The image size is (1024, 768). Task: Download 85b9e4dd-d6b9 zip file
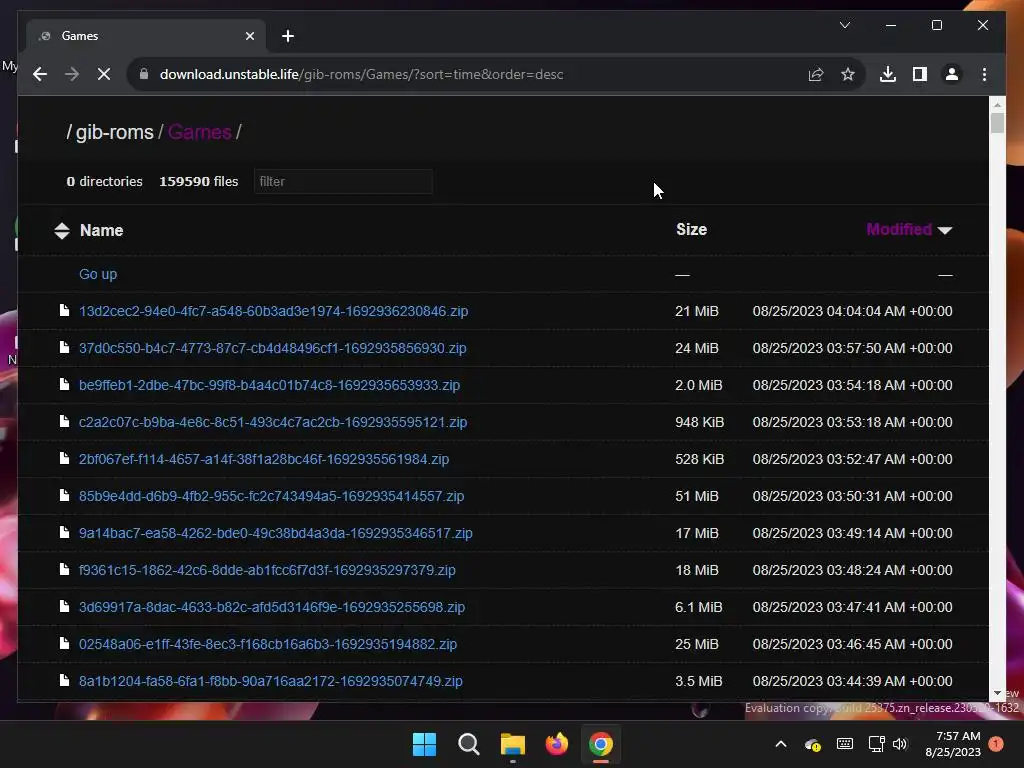(x=271, y=496)
